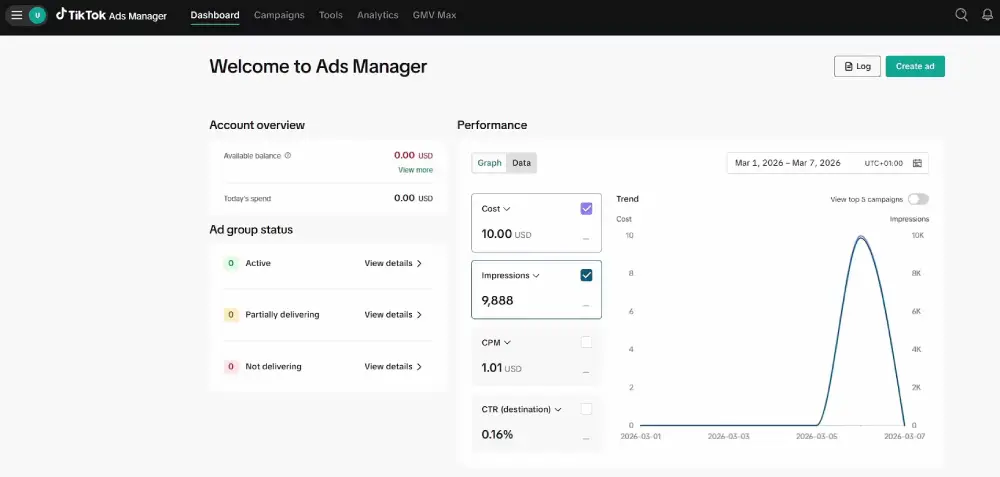Open the GMV Max tab

tap(434, 15)
